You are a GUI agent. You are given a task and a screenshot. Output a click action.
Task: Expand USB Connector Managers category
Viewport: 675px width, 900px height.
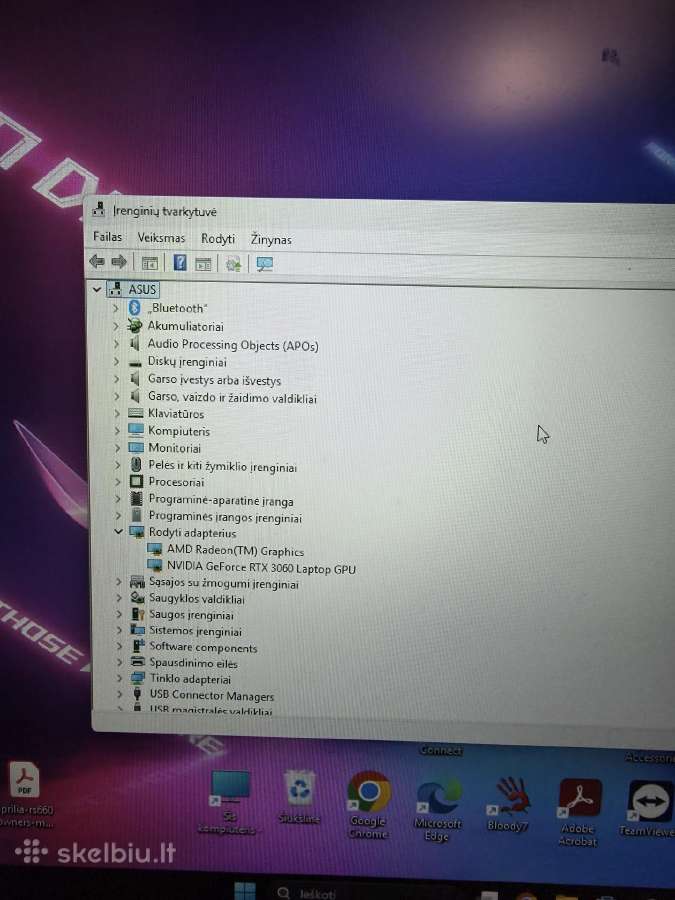119,695
